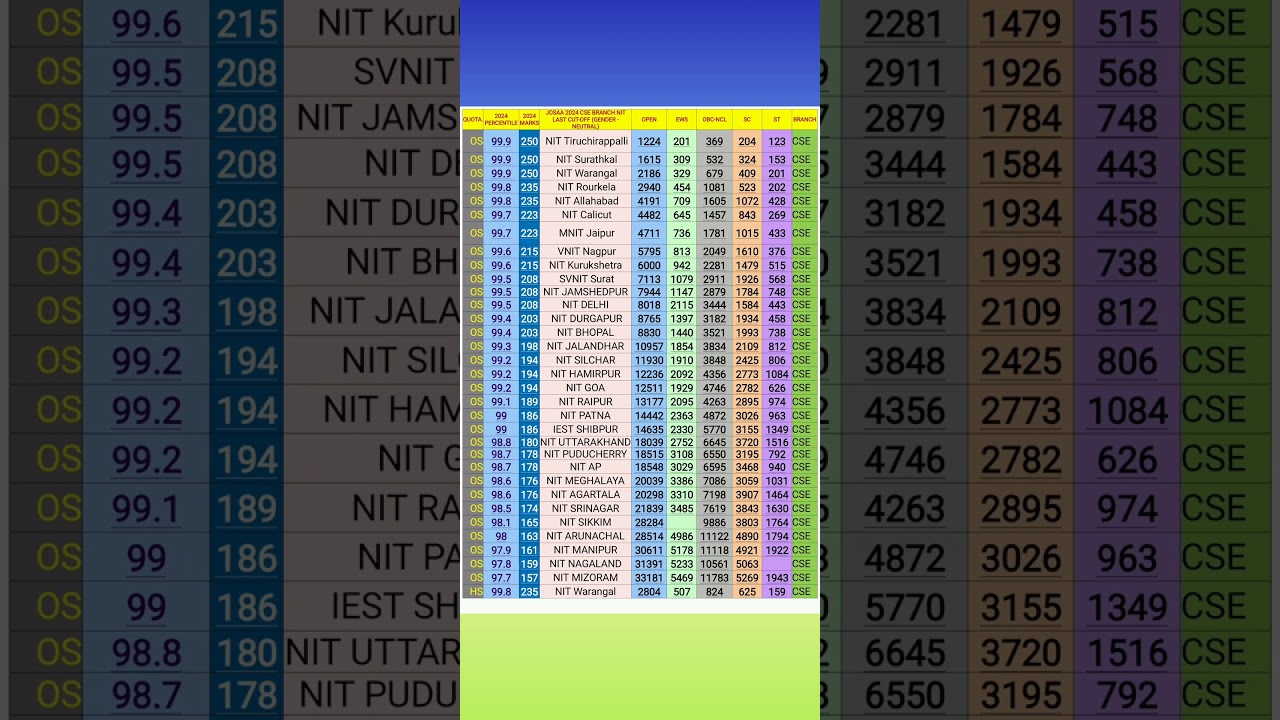Viewport: 1280px width, 720px height.
Task: Click the BRANCH column header
Action: (x=804, y=119)
